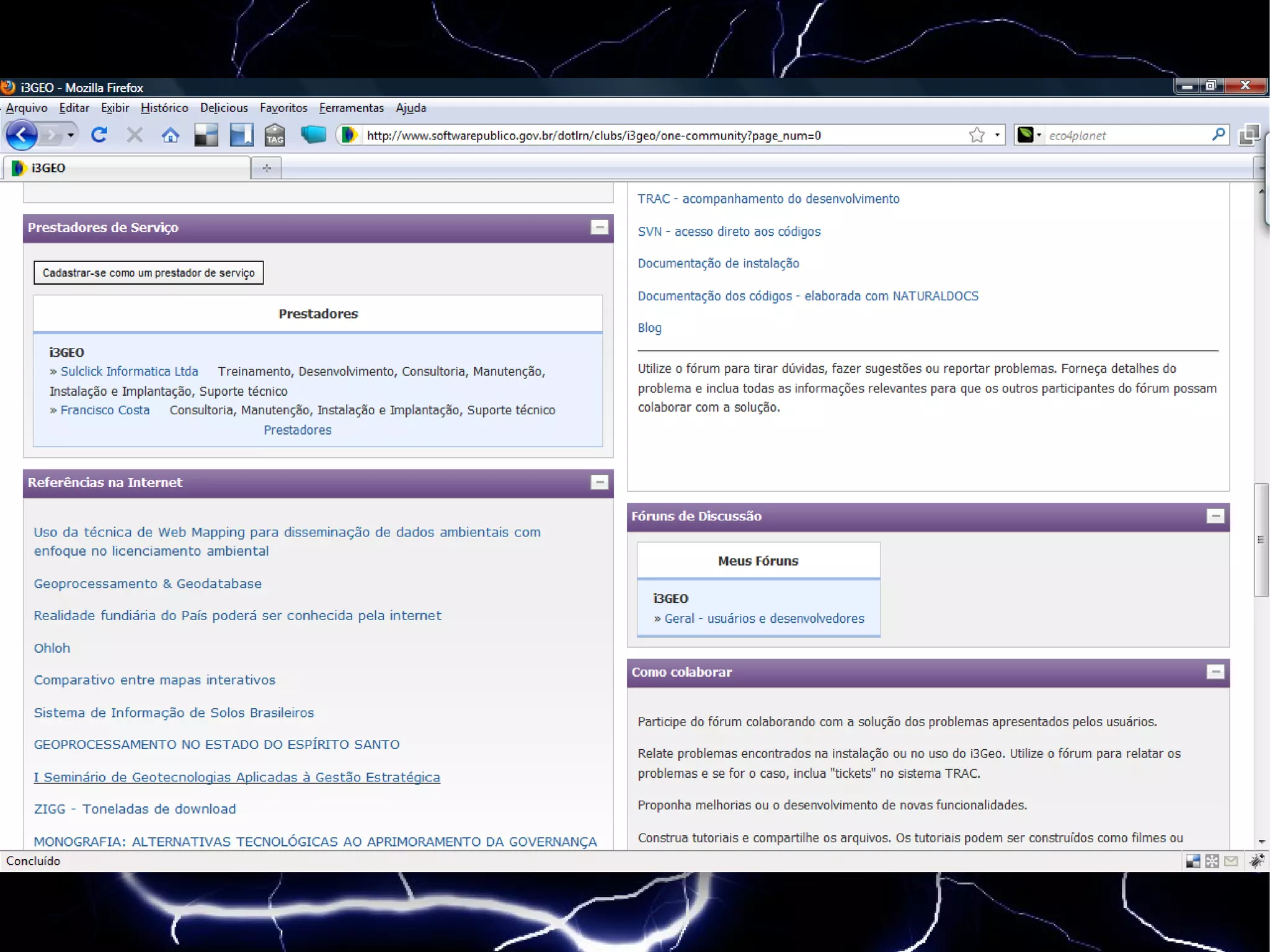Click the blue Back navigation button
Image resolution: width=1270 pixels, height=952 pixels.
22,135
